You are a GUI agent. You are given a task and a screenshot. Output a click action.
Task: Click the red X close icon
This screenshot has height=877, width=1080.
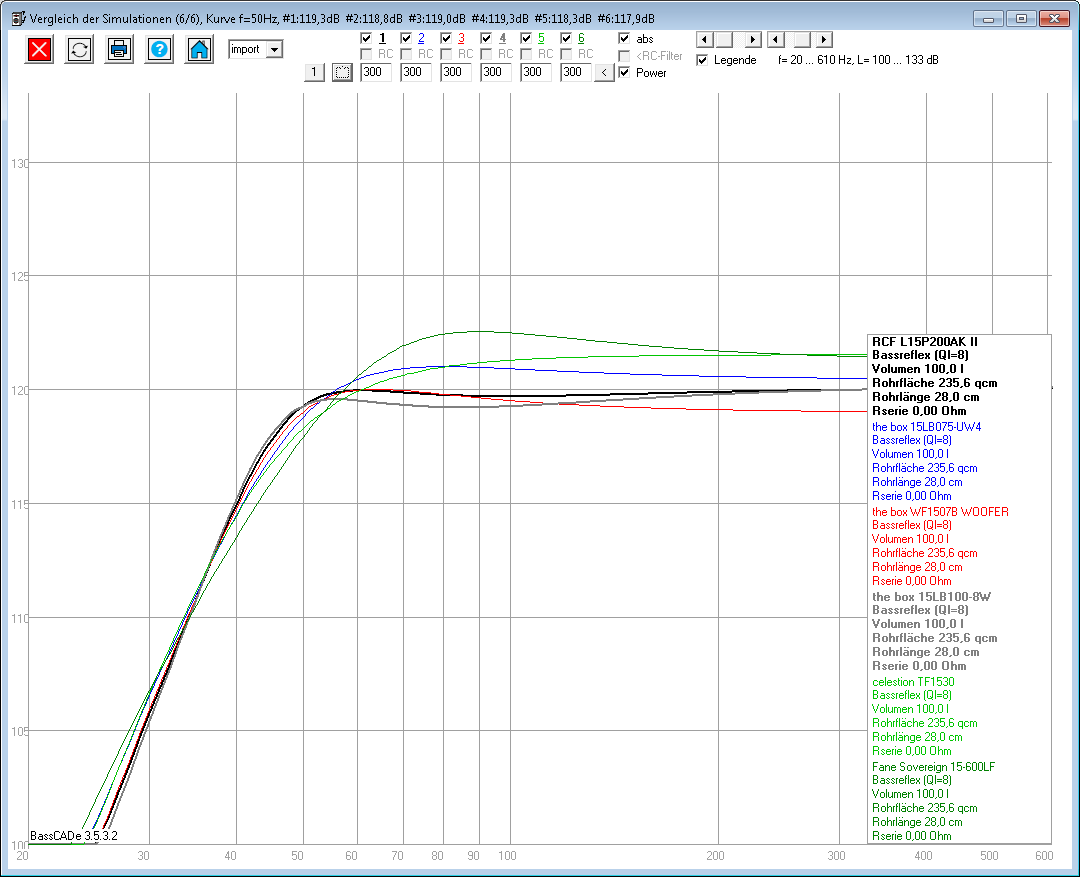click(x=39, y=50)
